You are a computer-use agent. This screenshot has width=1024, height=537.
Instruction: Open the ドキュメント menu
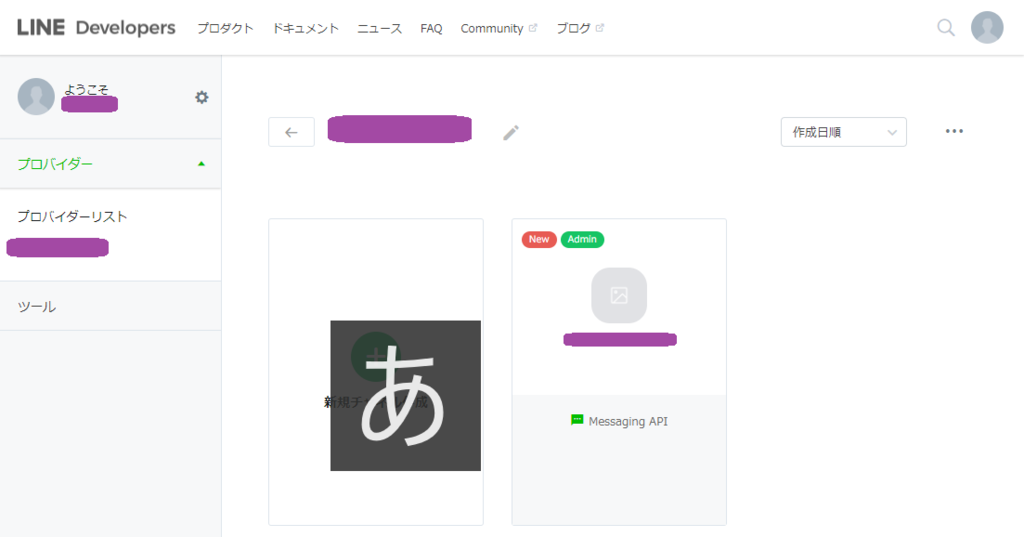tap(306, 28)
